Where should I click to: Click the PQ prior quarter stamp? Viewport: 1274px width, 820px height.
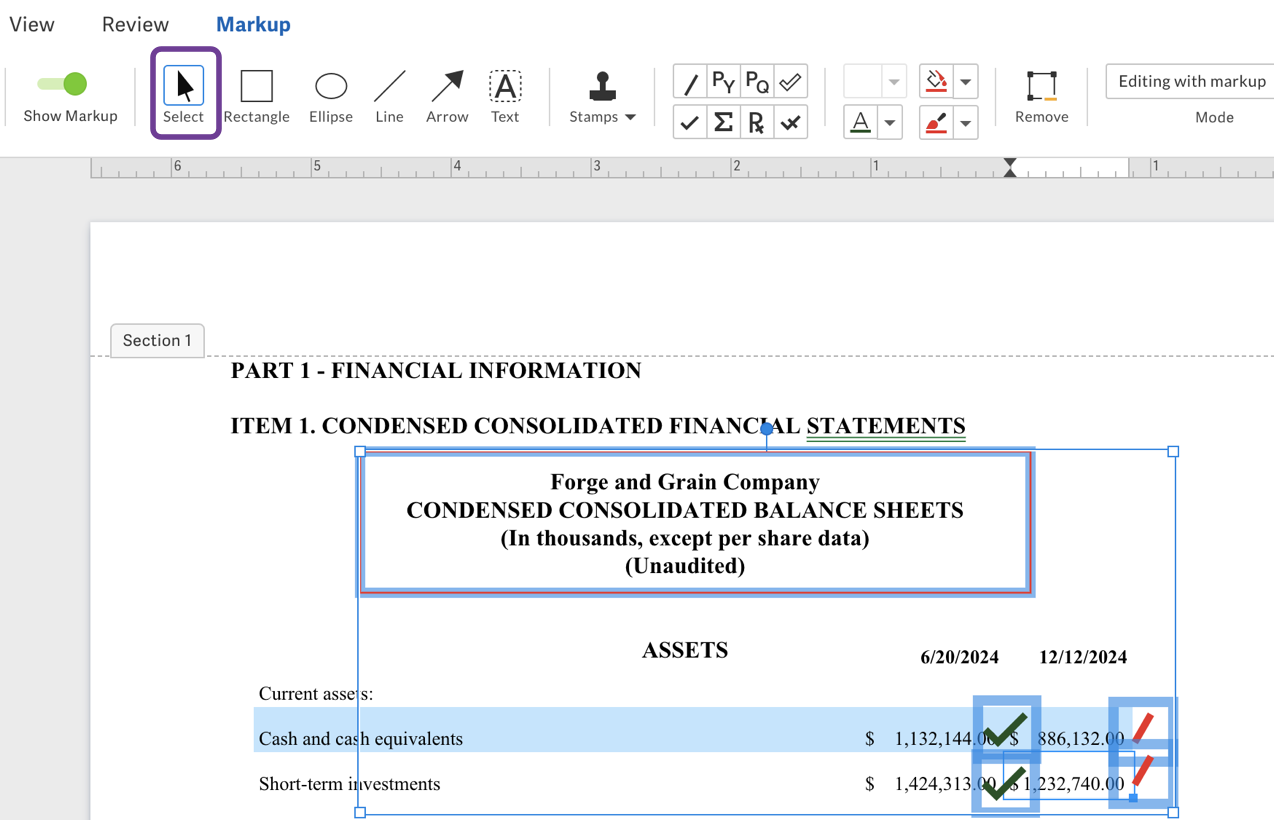757,82
